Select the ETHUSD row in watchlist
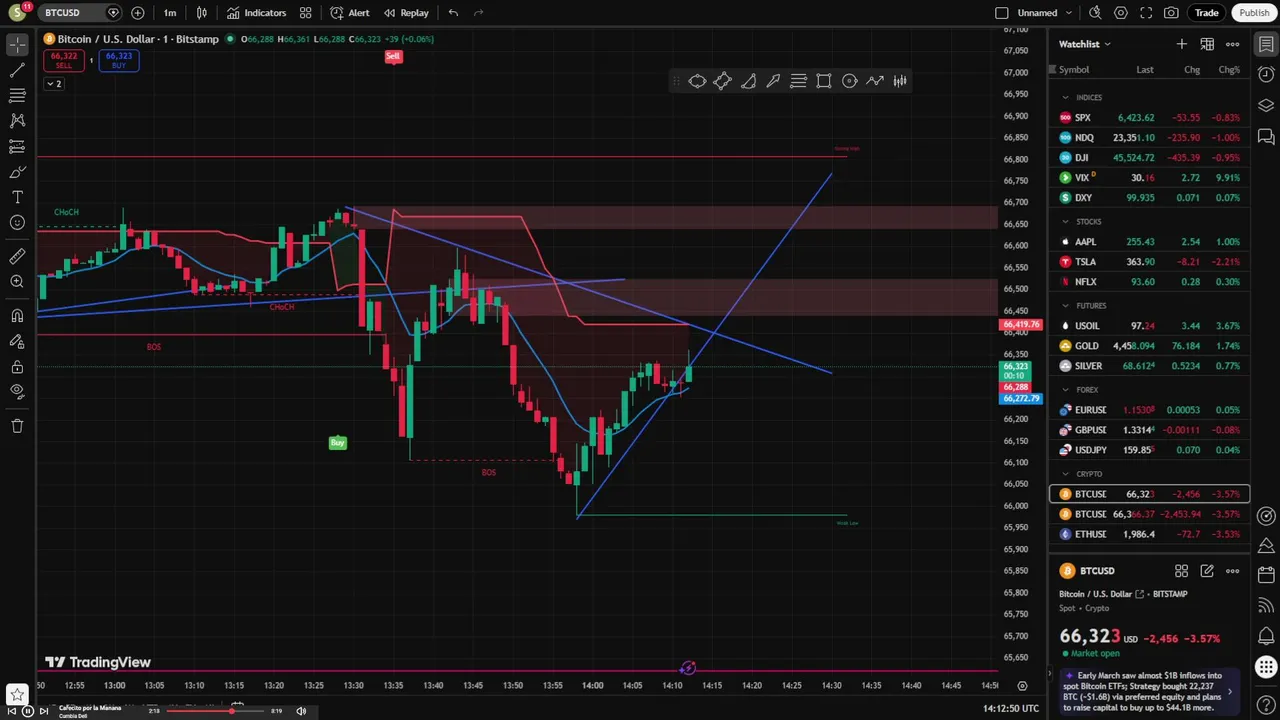The height and width of the screenshot is (720, 1280). pyautogui.click(x=1150, y=534)
